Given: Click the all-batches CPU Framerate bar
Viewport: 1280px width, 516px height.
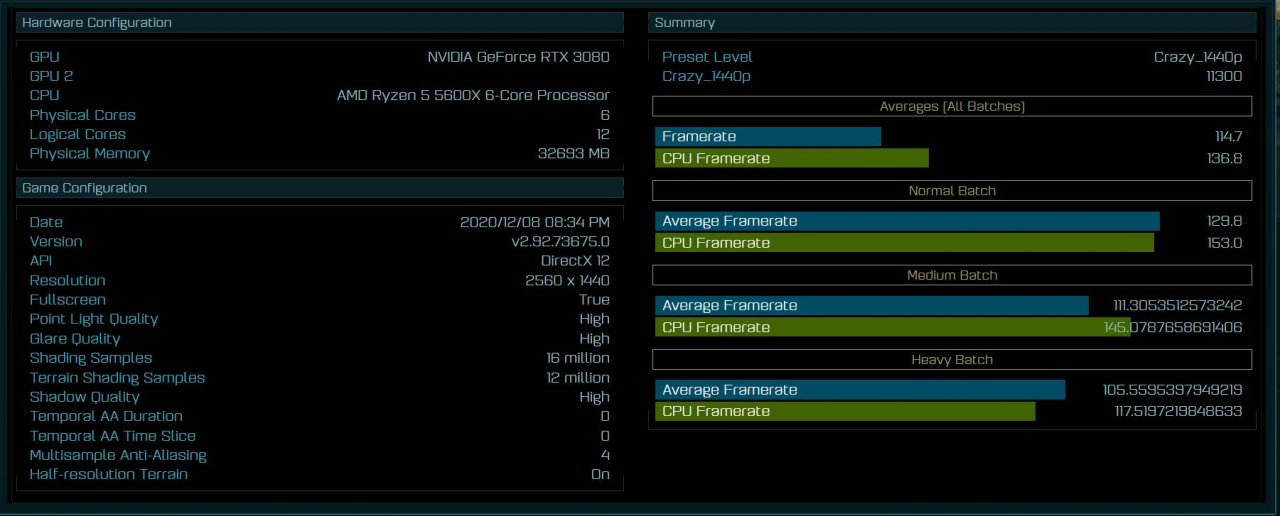Looking at the screenshot, I should click(792, 158).
